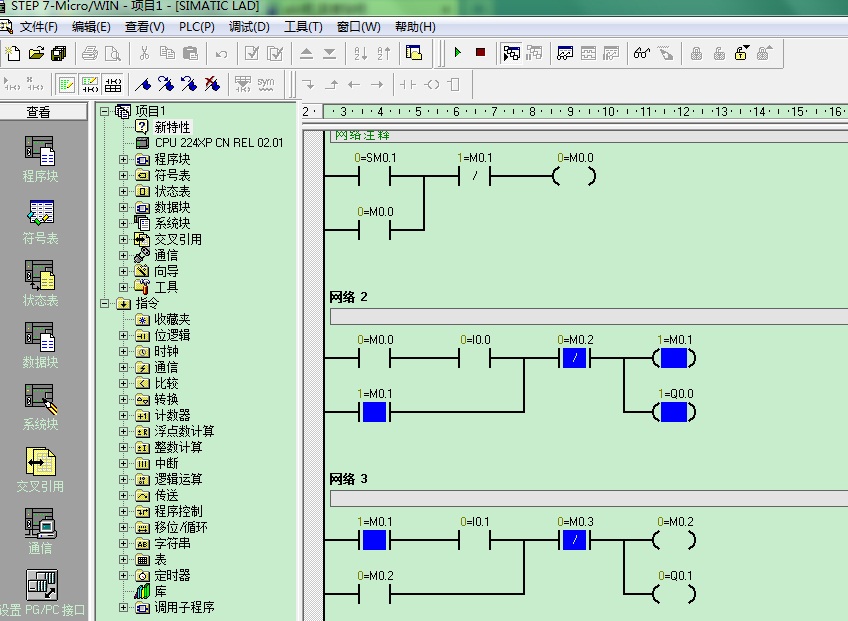This screenshot has width=848, height=621.
Task: Click the Save project icon
Action: click(x=58, y=53)
